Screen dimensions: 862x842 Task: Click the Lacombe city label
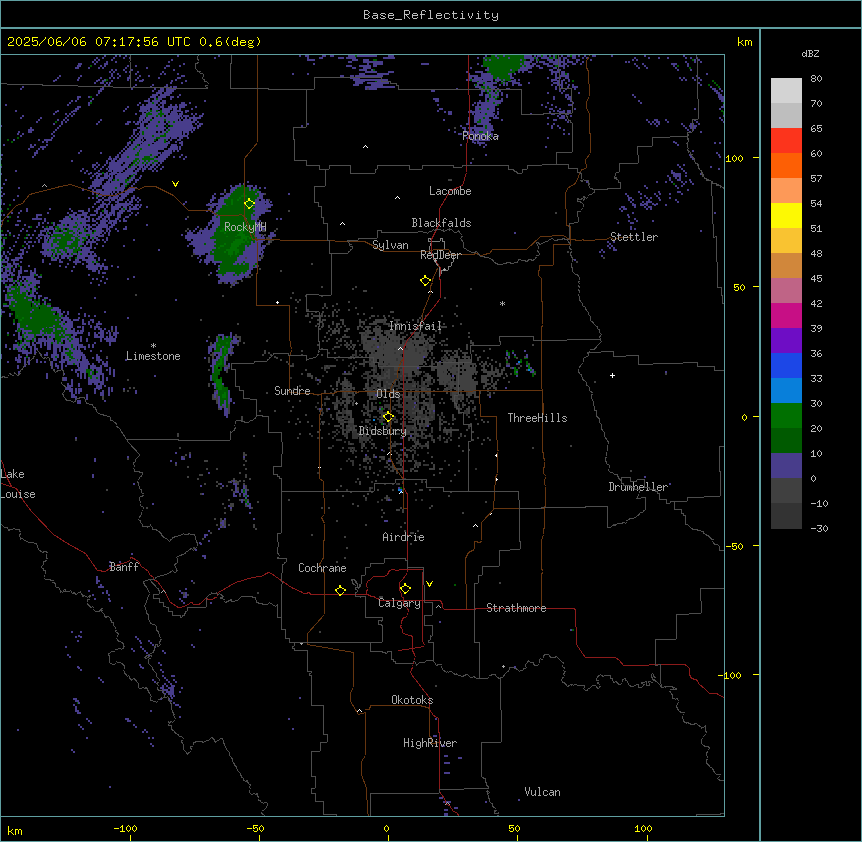coord(450,191)
